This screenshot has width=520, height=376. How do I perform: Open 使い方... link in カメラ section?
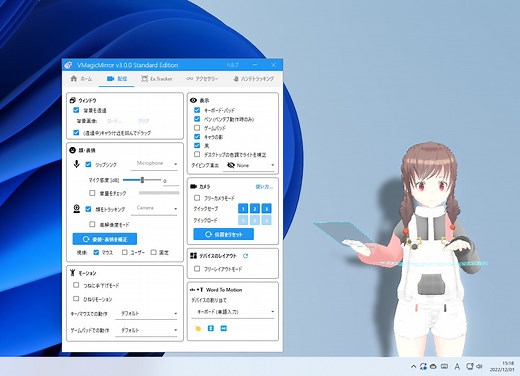pyautogui.click(x=264, y=187)
